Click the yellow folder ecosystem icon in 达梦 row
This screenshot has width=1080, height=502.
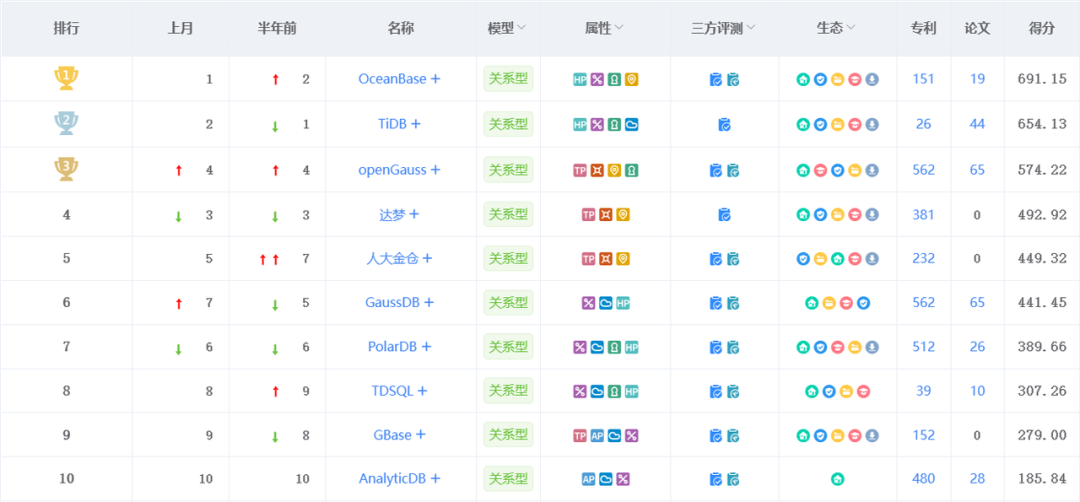click(838, 215)
